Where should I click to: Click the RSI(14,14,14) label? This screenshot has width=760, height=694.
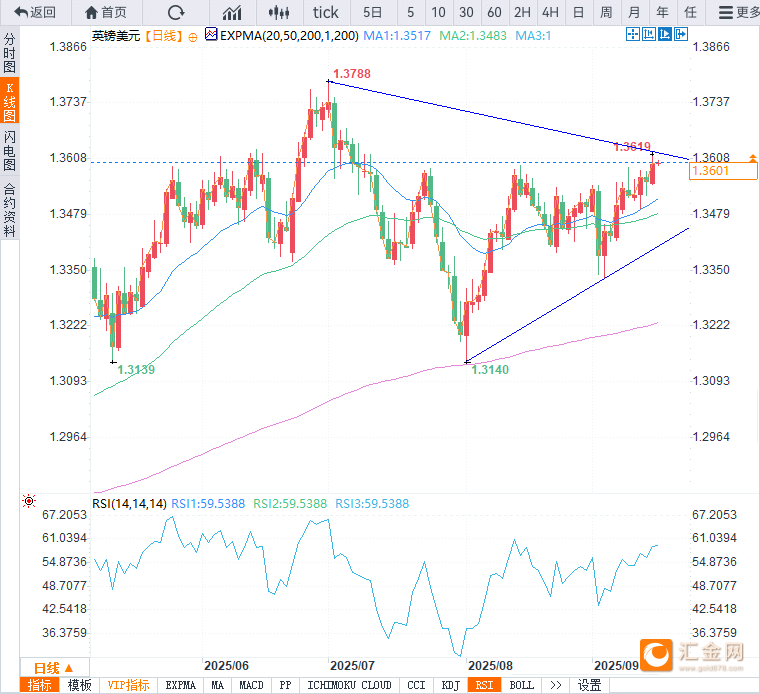pos(129,504)
